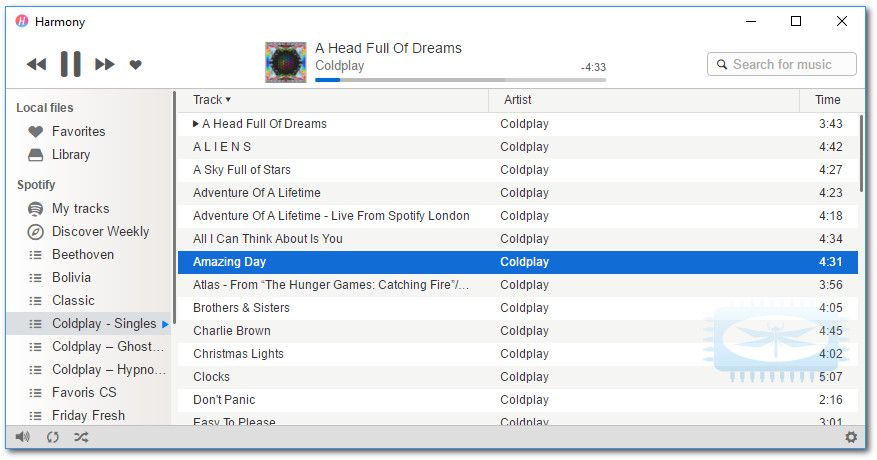Focus the Search for music field

[x=781, y=64]
